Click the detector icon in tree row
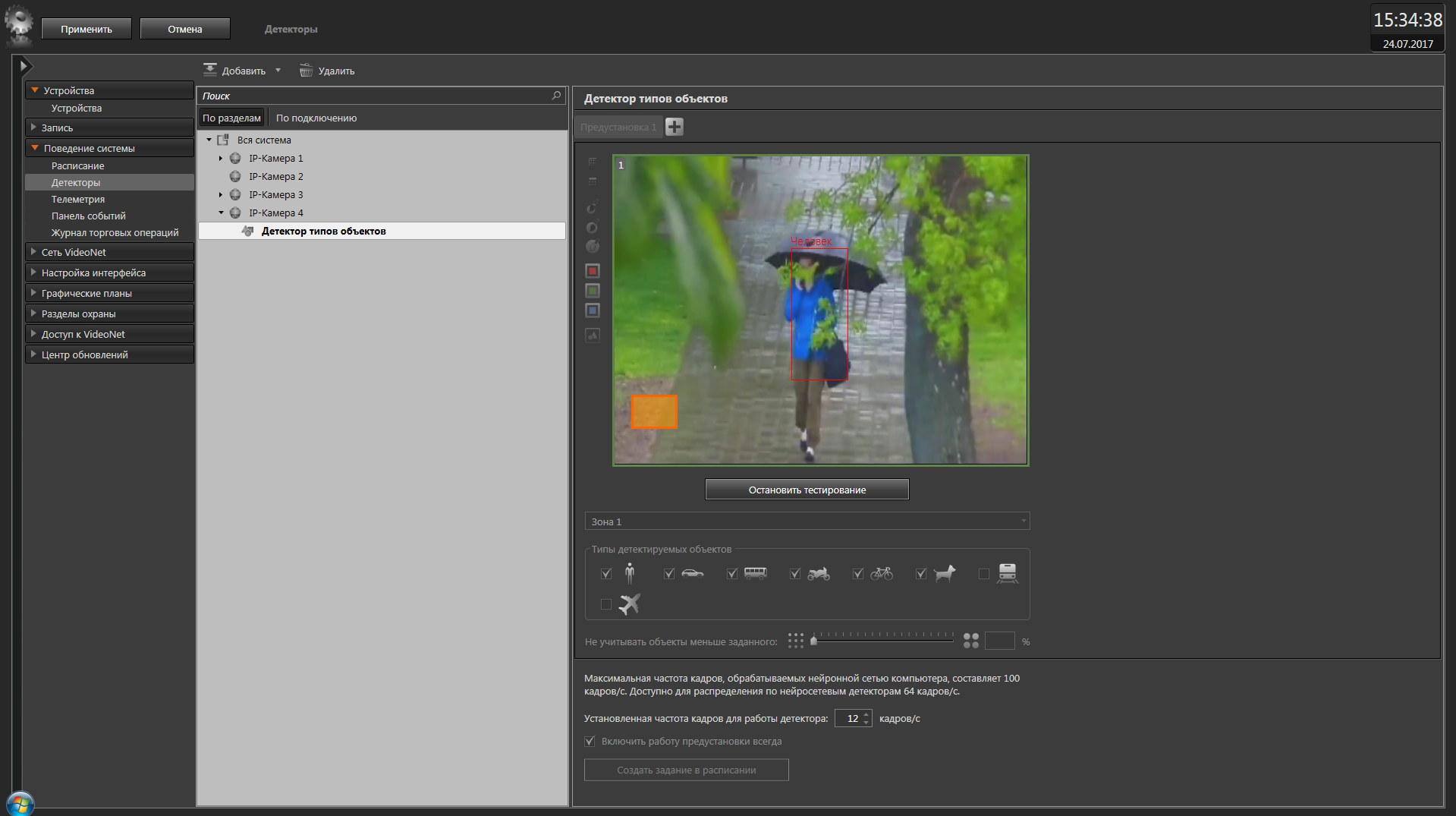1456x816 pixels. pos(247,231)
